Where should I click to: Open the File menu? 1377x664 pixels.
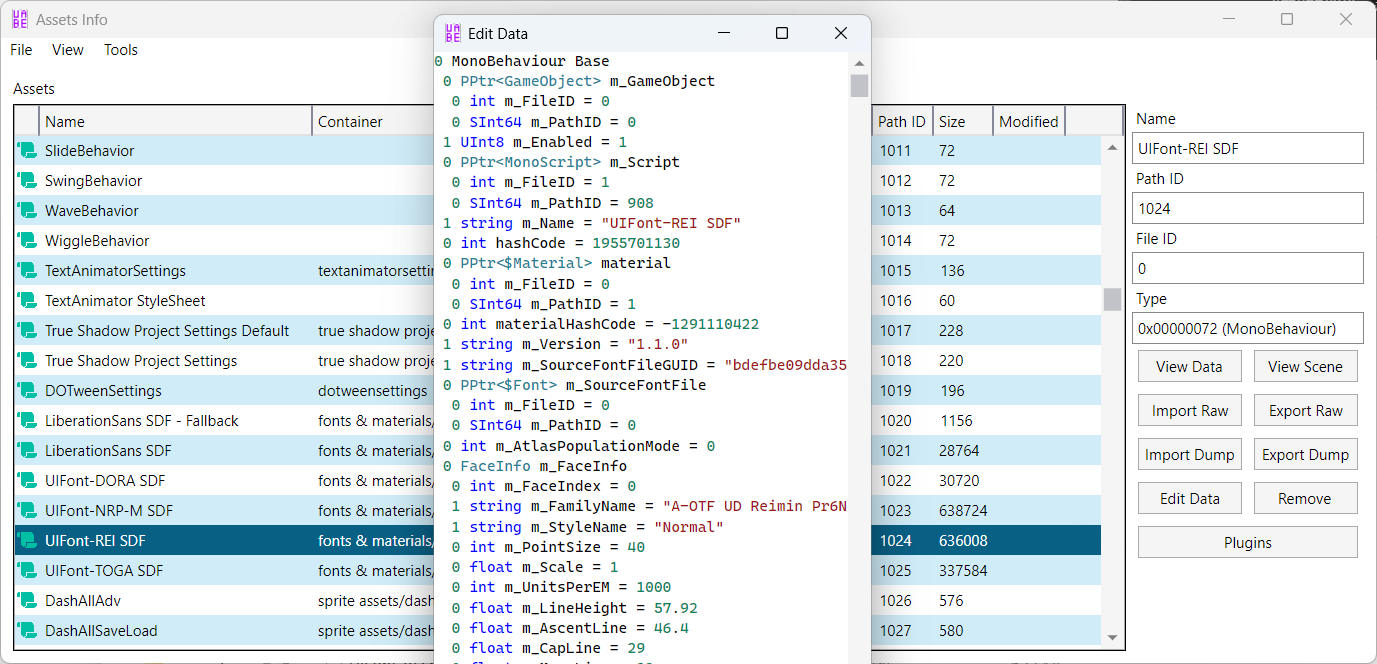[x=21, y=50]
